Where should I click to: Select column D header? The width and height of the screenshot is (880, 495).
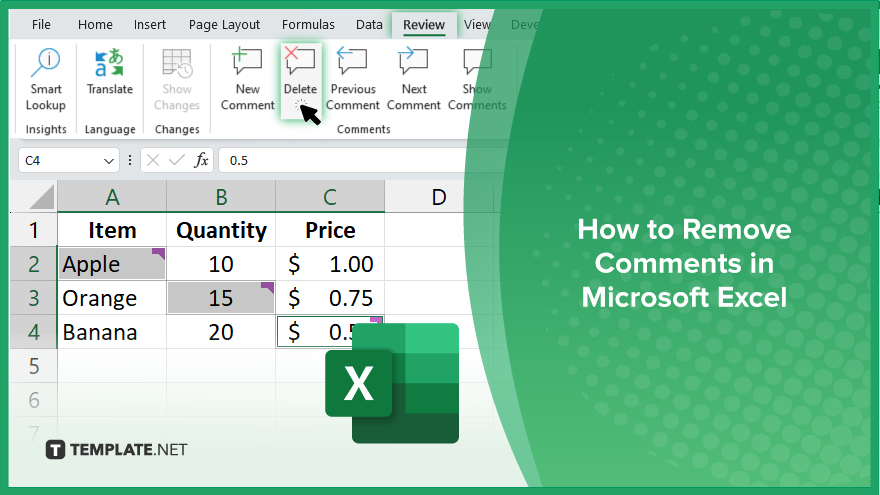[439, 197]
